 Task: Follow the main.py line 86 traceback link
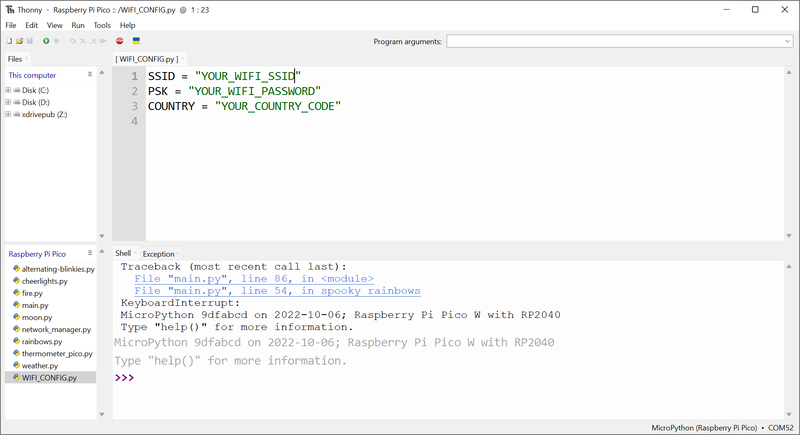(254, 279)
